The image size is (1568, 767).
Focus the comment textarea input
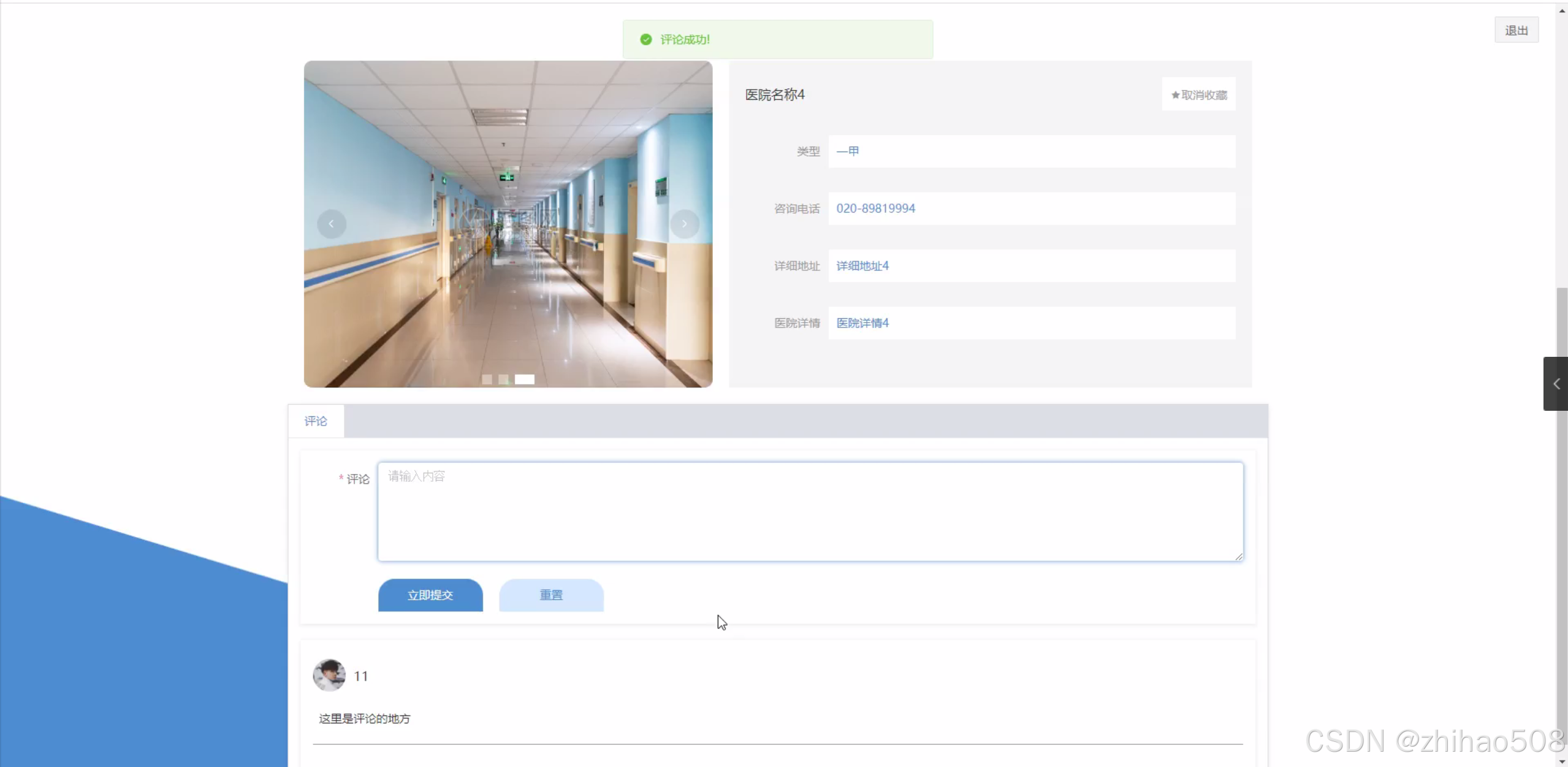810,511
